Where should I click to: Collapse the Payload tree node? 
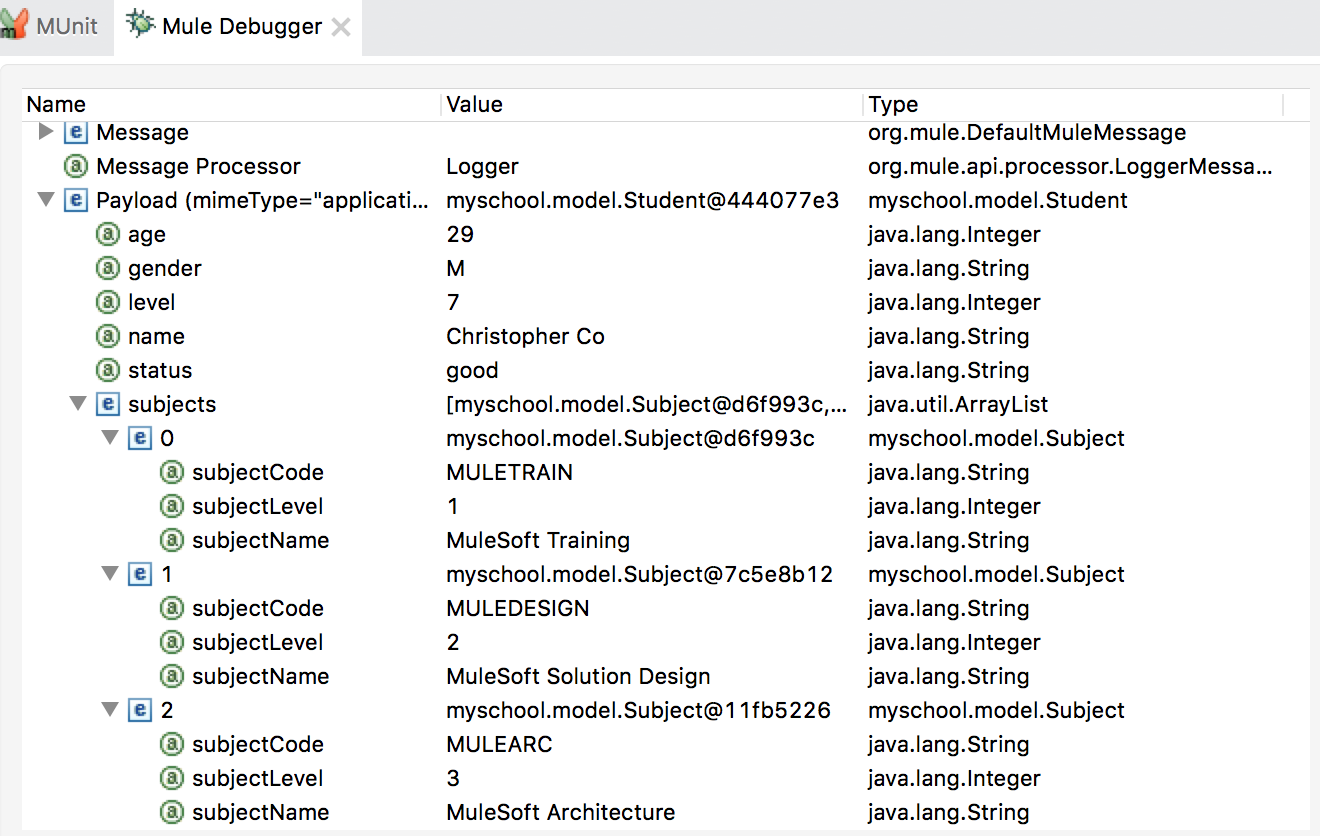45,200
